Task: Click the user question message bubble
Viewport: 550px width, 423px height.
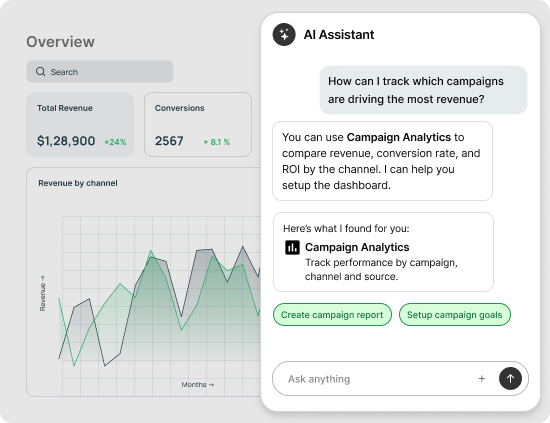Action: [423, 90]
